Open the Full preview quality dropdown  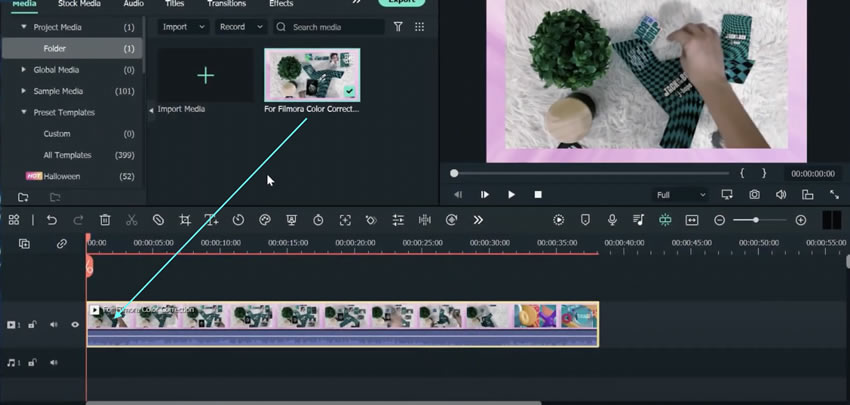681,195
